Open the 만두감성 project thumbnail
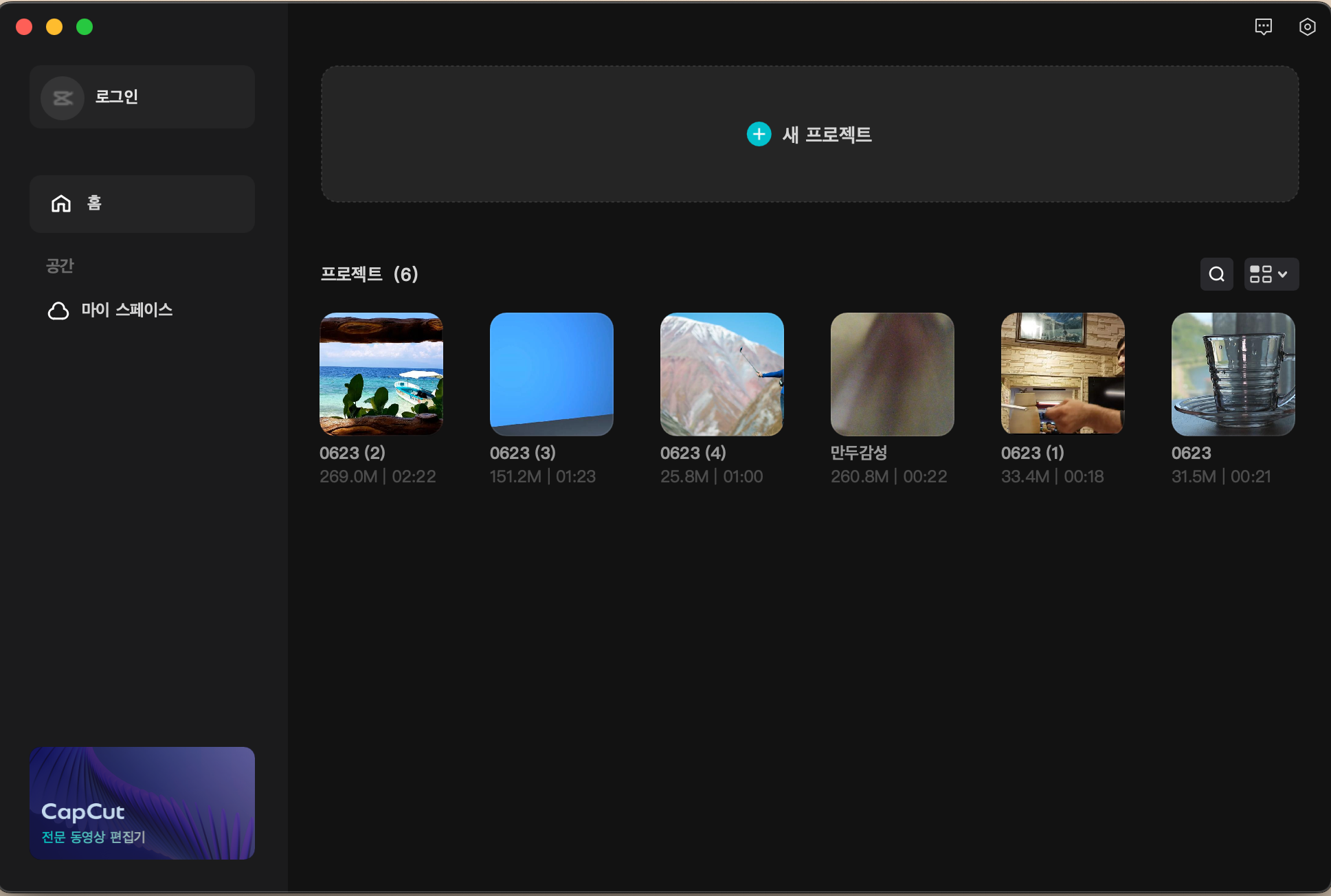 pos(892,374)
